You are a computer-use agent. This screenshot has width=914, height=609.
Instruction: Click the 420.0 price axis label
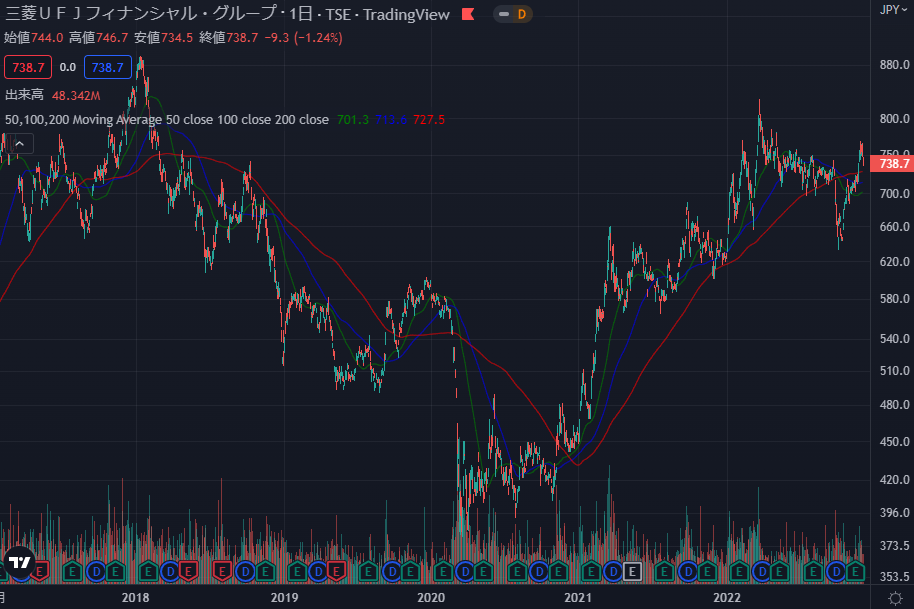[x=894, y=480]
